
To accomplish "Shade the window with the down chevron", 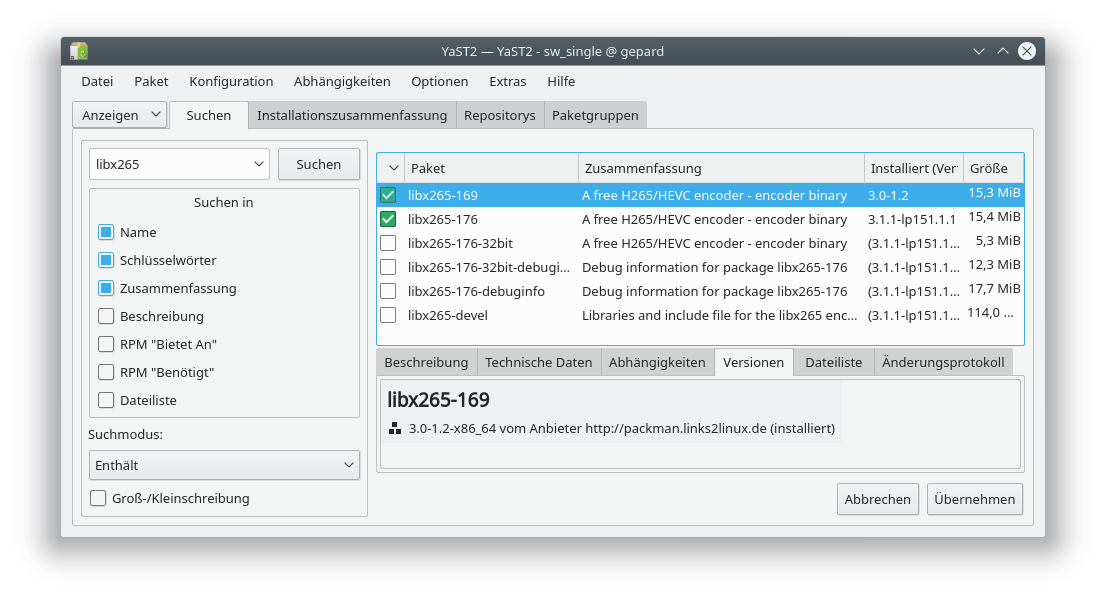I will [x=978, y=51].
